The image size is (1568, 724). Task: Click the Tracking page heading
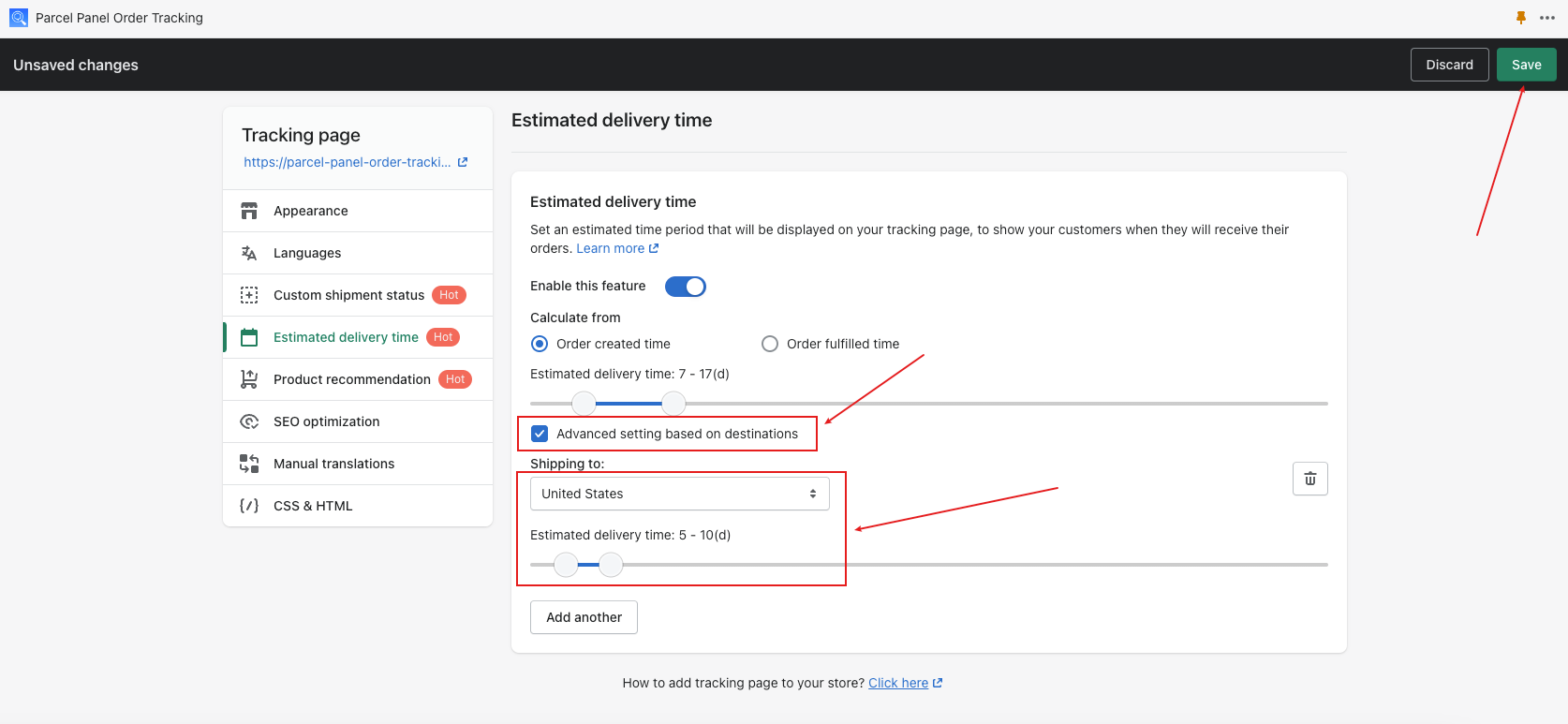pyautogui.click(x=301, y=135)
